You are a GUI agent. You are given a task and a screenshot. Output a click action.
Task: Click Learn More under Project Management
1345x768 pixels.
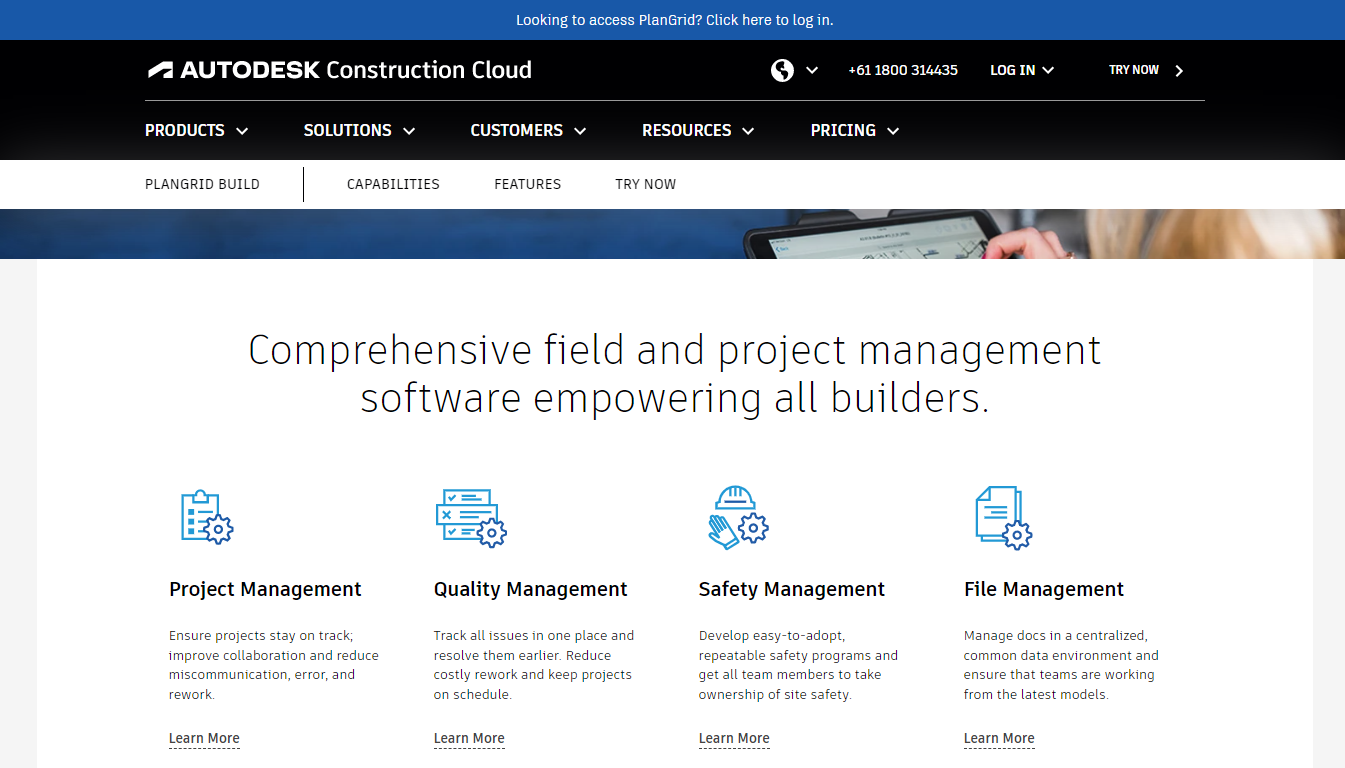click(204, 739)
